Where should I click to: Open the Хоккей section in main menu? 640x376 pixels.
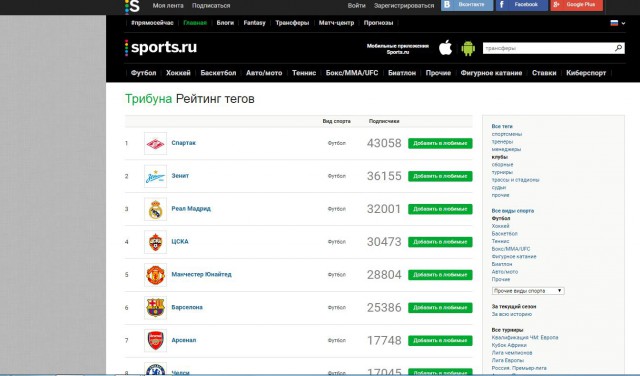click(x=178, y=73)
